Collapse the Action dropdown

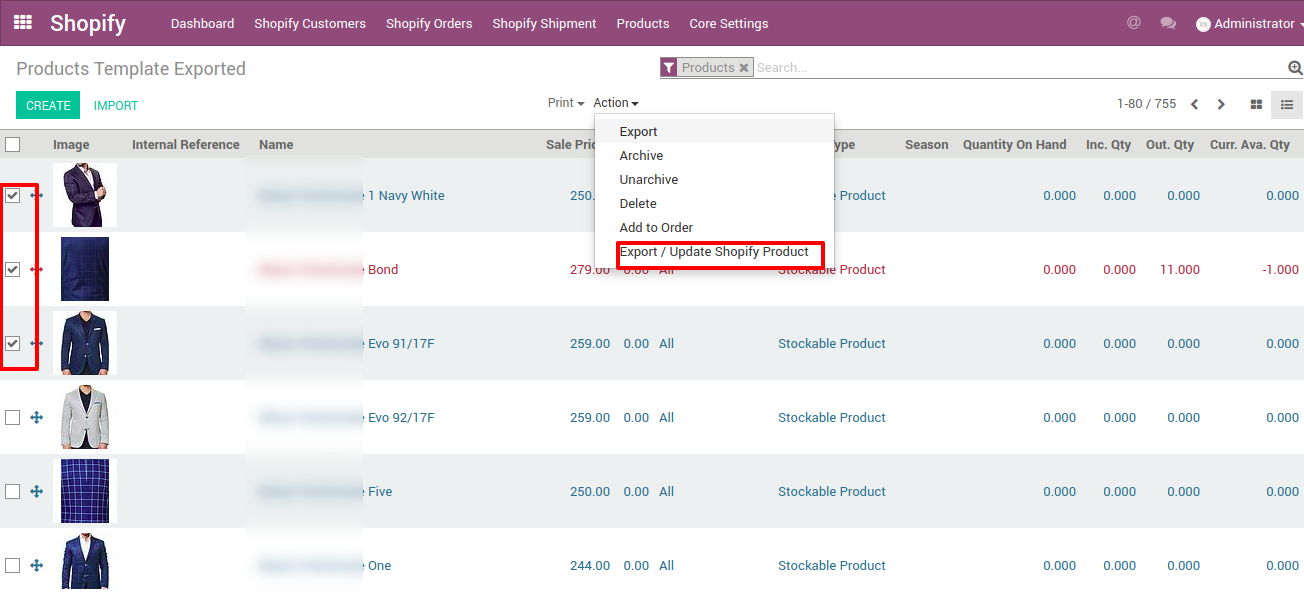coord(615,103)
